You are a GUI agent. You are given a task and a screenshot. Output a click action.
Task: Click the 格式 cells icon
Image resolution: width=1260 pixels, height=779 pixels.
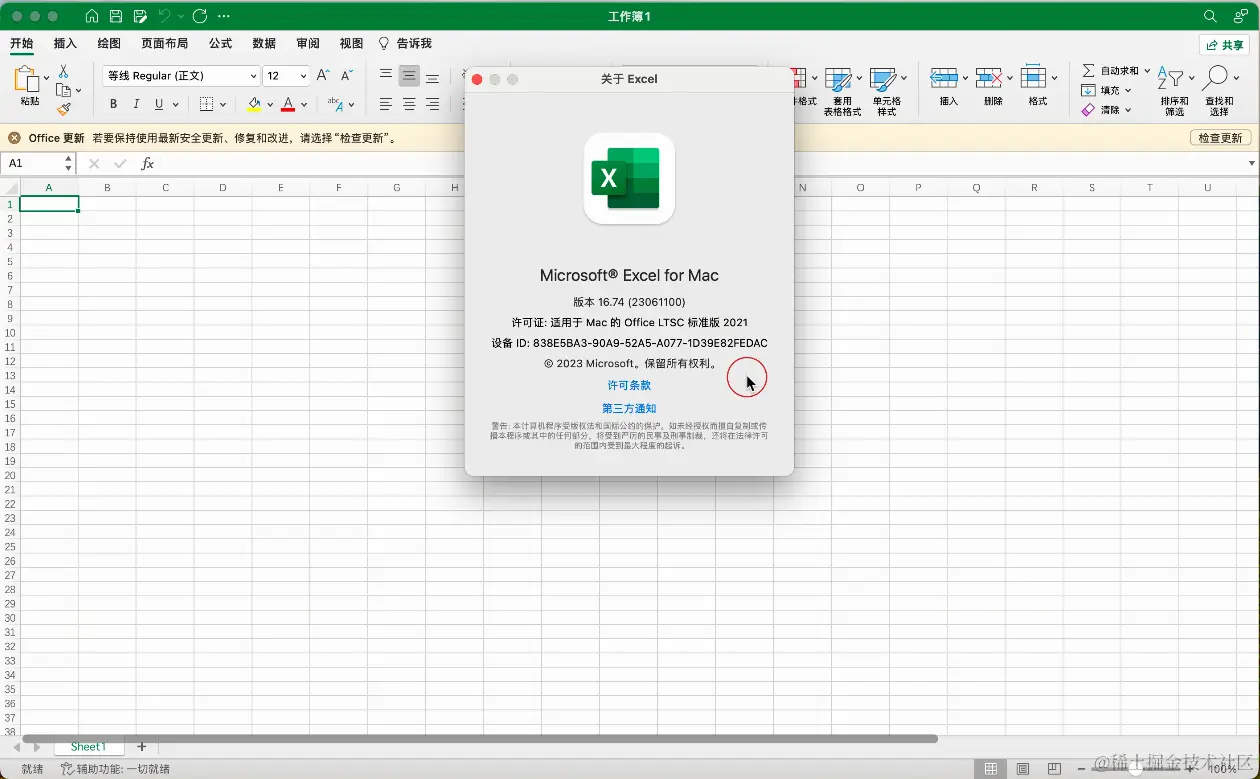click(x=1033, y=78)
